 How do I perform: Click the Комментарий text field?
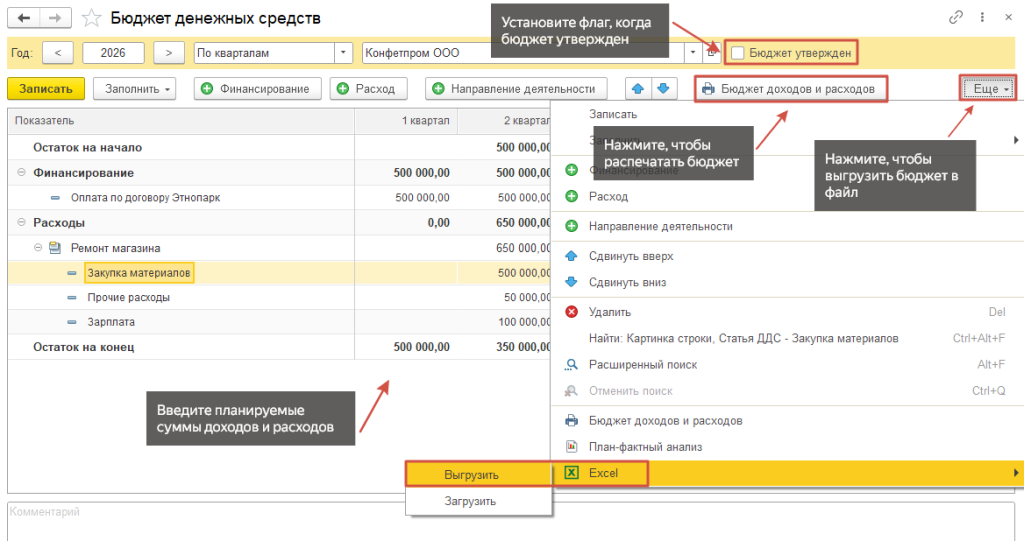[x=511, y=521]
